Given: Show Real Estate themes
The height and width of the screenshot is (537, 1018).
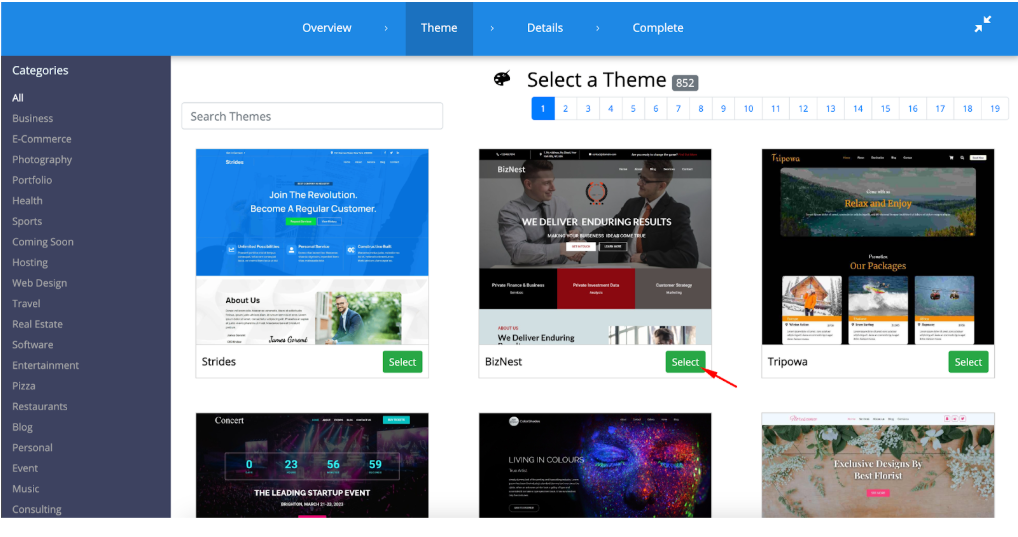Looking at the screenshot, I should point(37,324).
